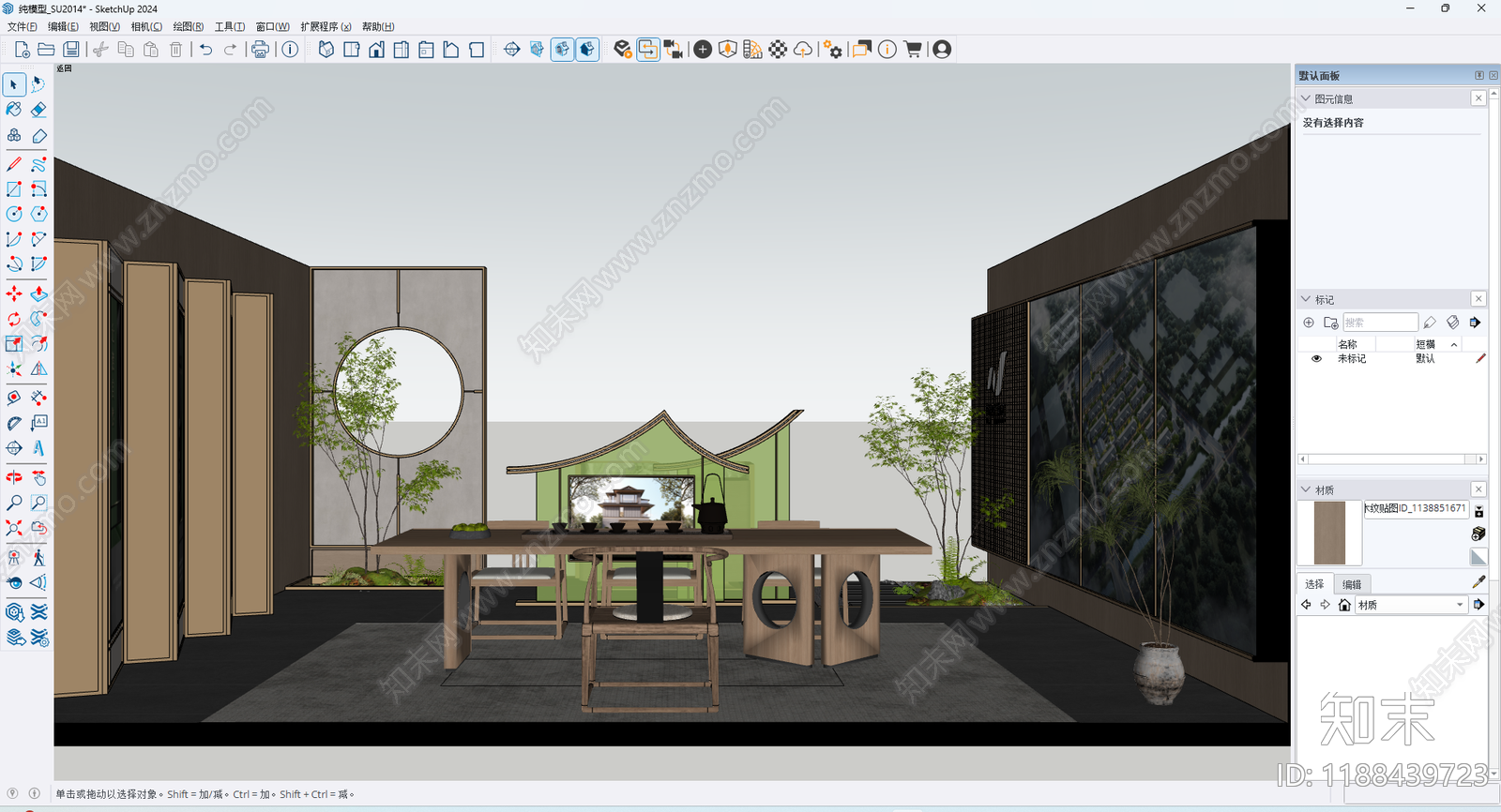Collapse the 材质 materials section
This screenshot has width=1501, height=812.
[1306, 489]
